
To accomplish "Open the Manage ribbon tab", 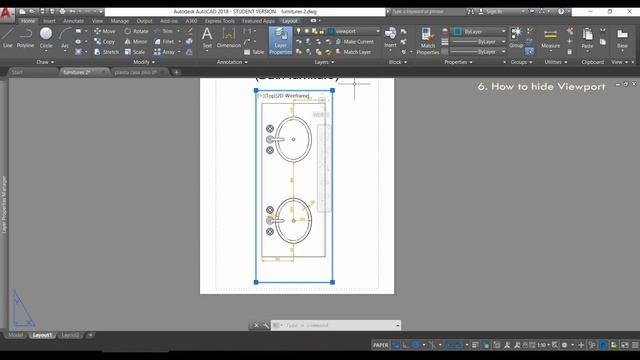I will (120, 21).
